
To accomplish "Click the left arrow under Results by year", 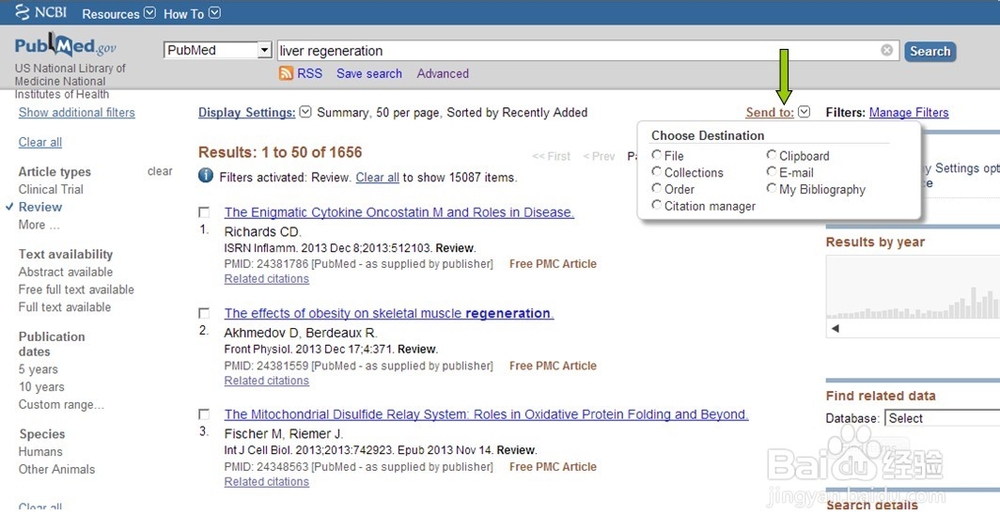I will (835, 329).
